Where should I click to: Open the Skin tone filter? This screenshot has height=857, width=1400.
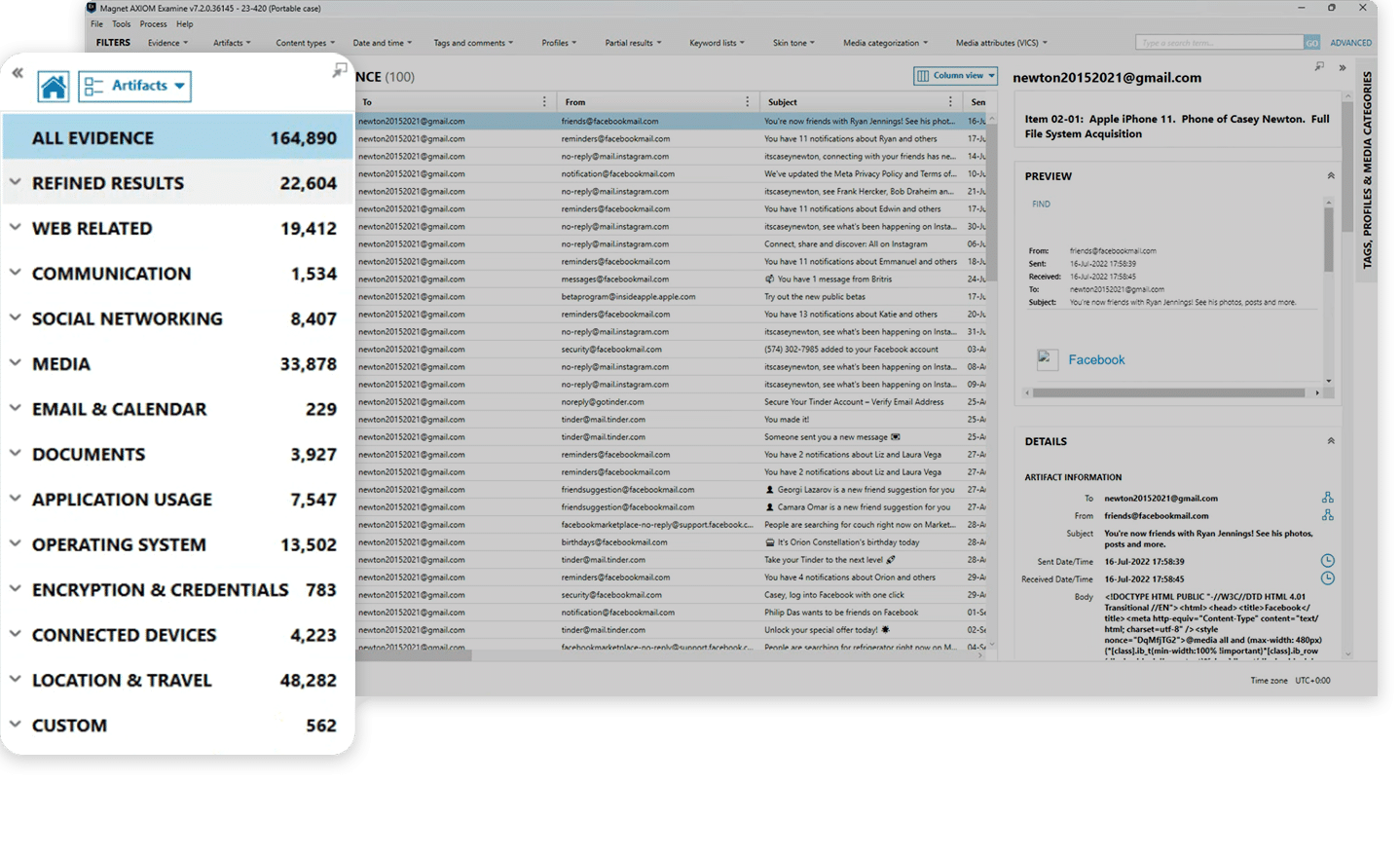point(793,43)
